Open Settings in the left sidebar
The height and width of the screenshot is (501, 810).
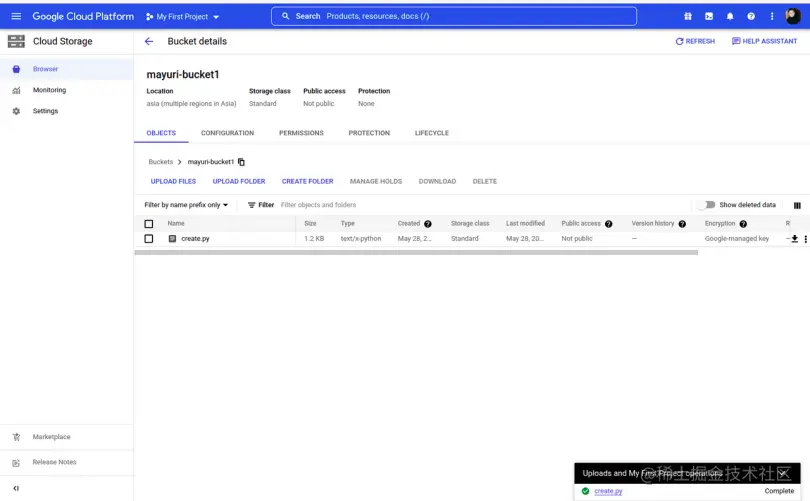[x=45, y=111]
